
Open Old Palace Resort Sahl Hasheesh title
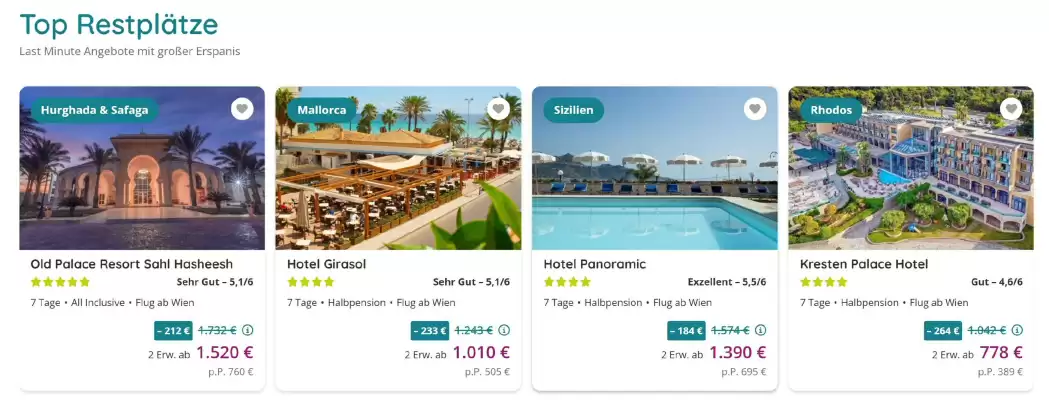[131, 264]
